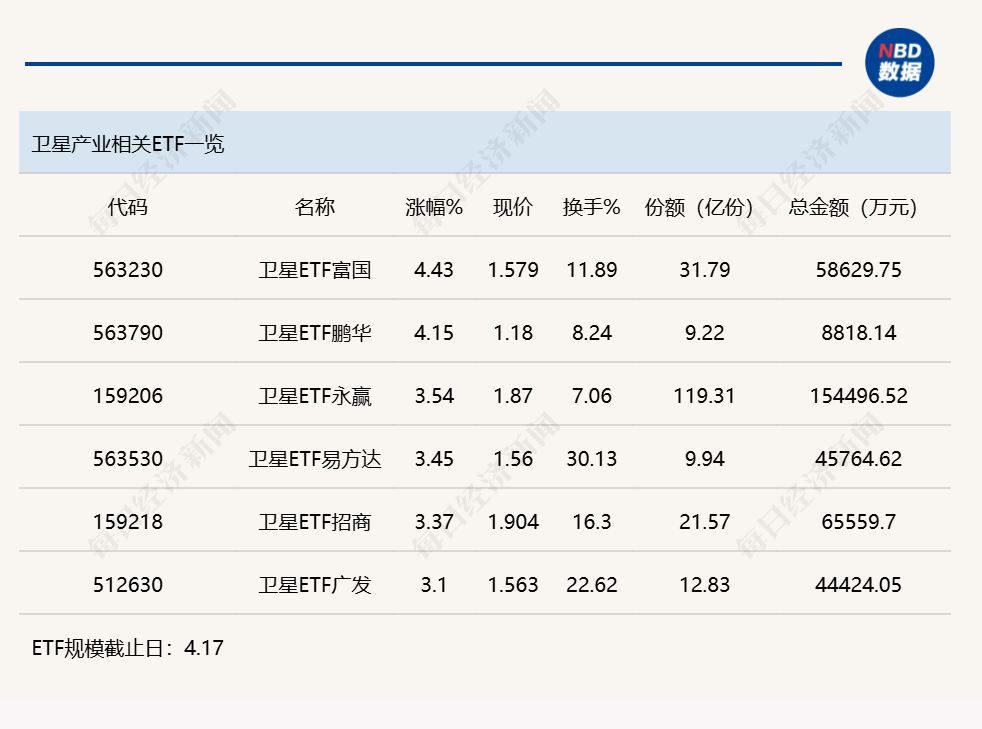The width and height of the screenshot is (982, 729).
Task: Open the 卫星ETF富国 row entry
Action: [x=316, y=269]
